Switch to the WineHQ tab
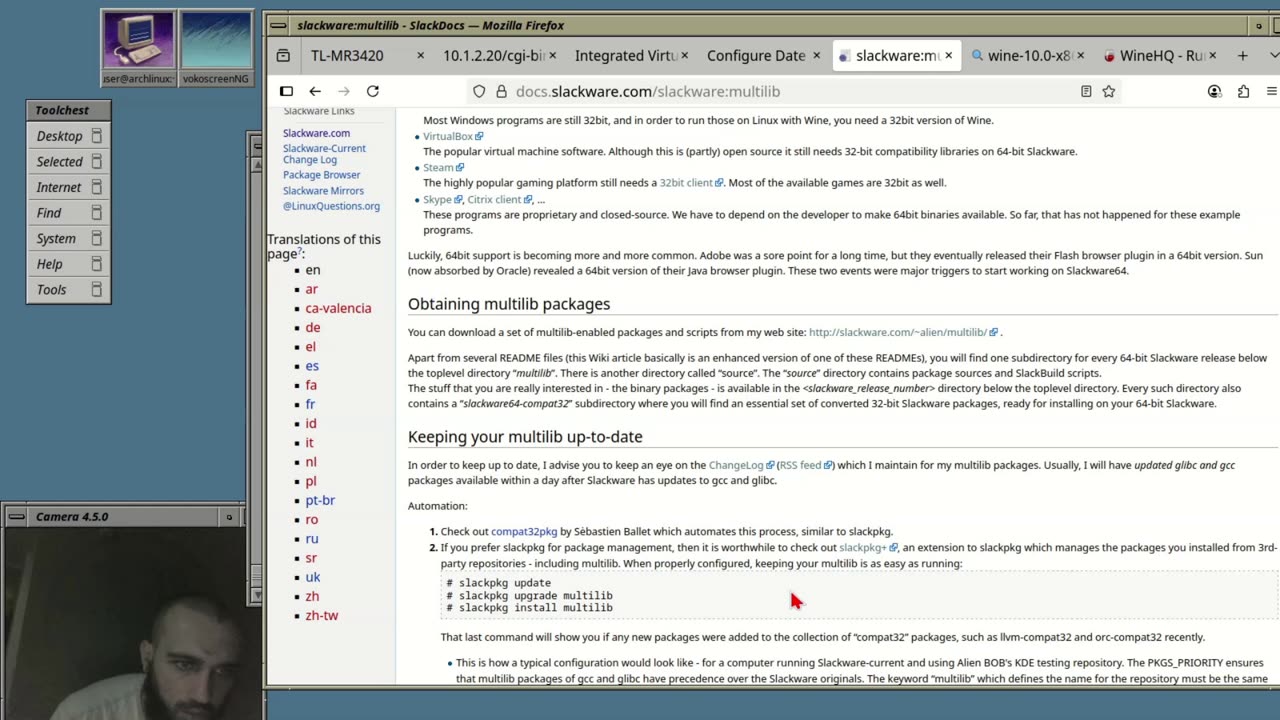This screenshot has width=1280, height=720. coord(1160,56)
